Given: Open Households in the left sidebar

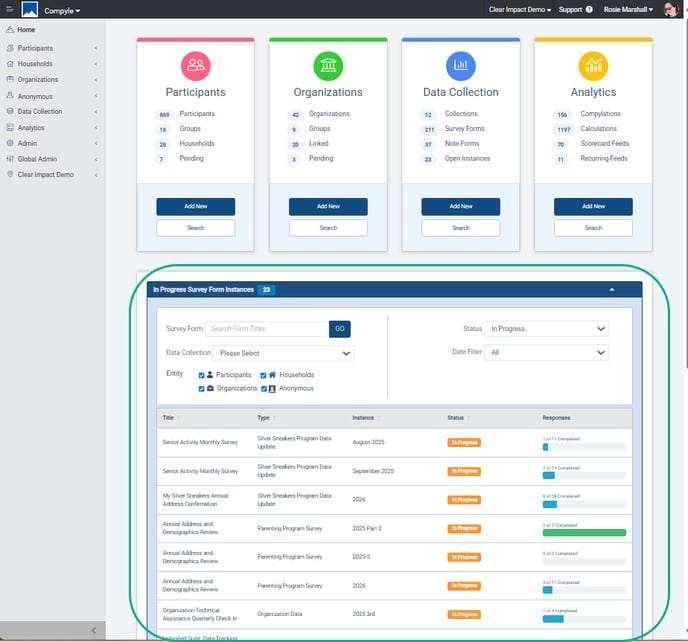Looking at the screenshot, I should pos(36,64).
